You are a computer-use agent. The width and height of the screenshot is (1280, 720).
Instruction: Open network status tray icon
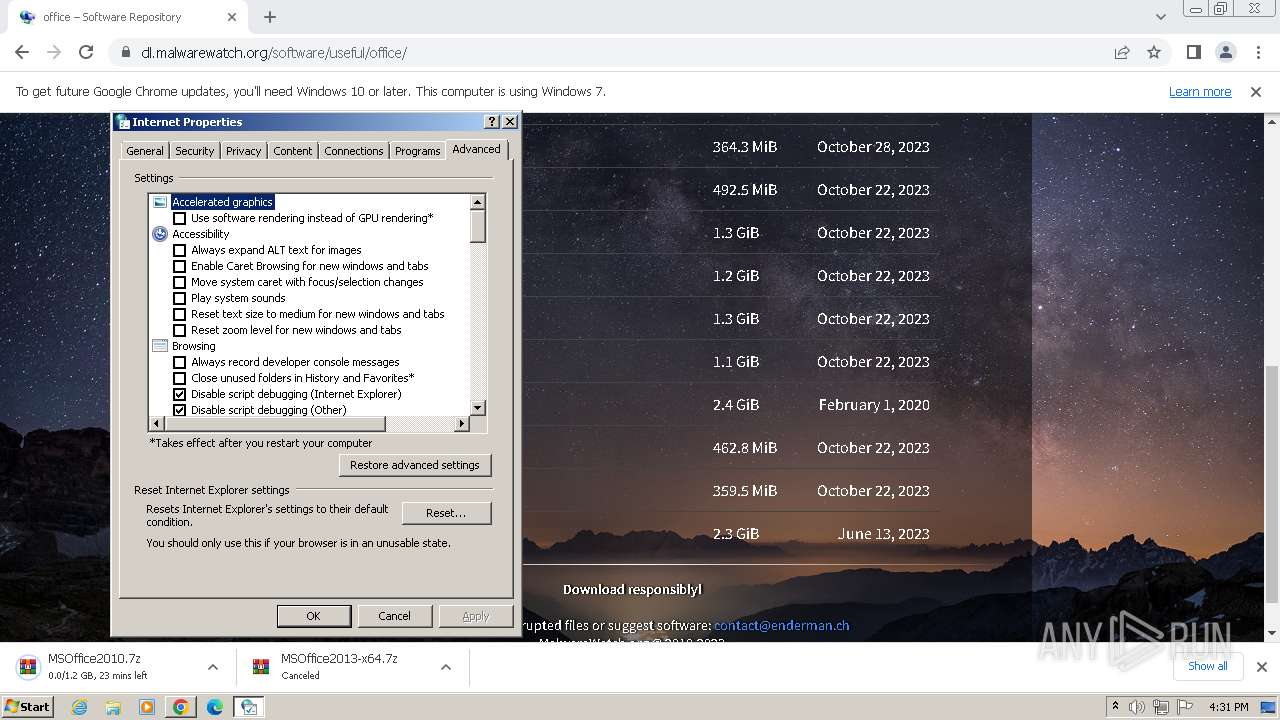click(x=1161, y=707)
